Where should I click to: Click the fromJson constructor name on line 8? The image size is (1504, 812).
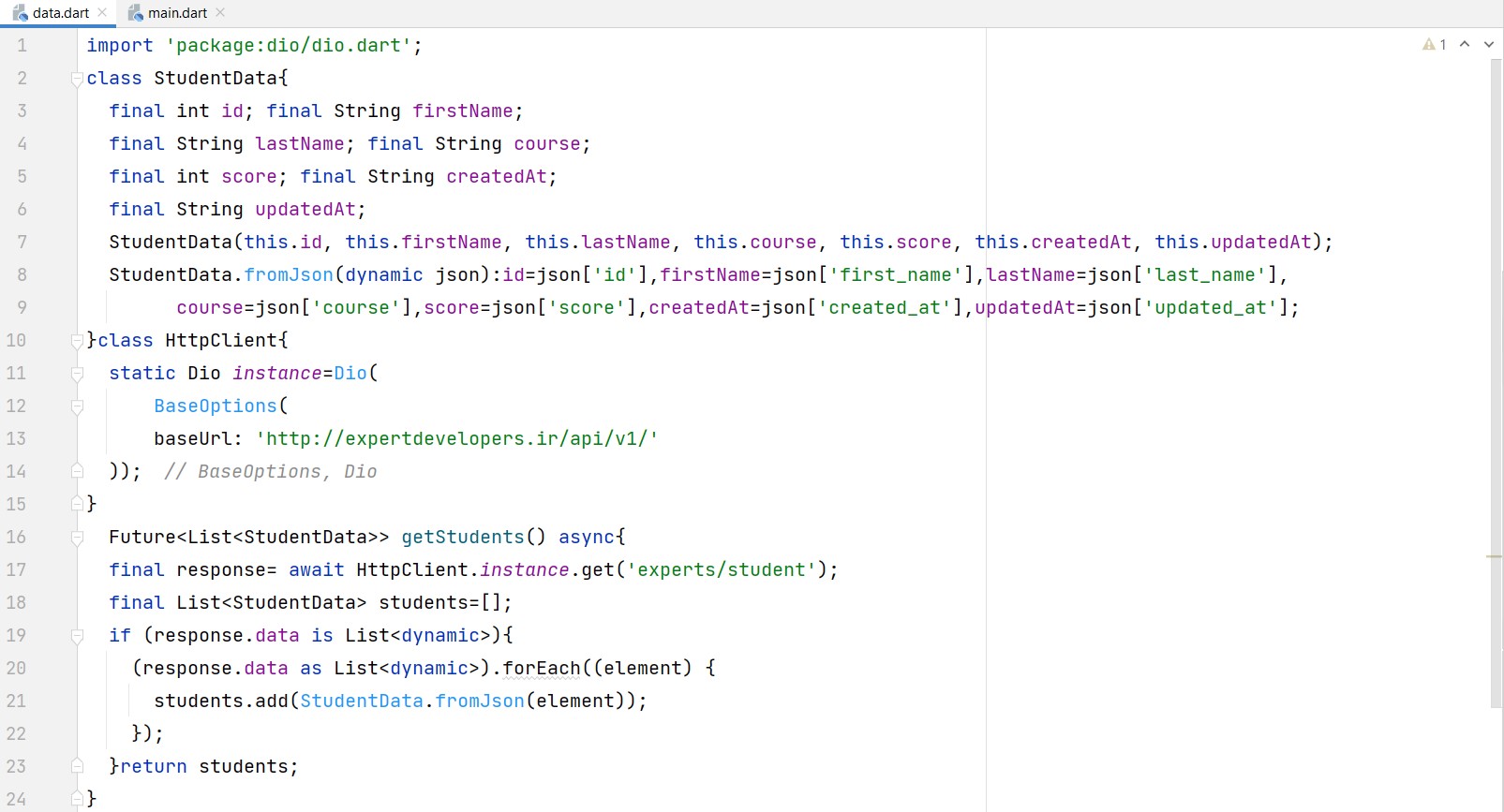pyautogui.click(x=289, y=274)
